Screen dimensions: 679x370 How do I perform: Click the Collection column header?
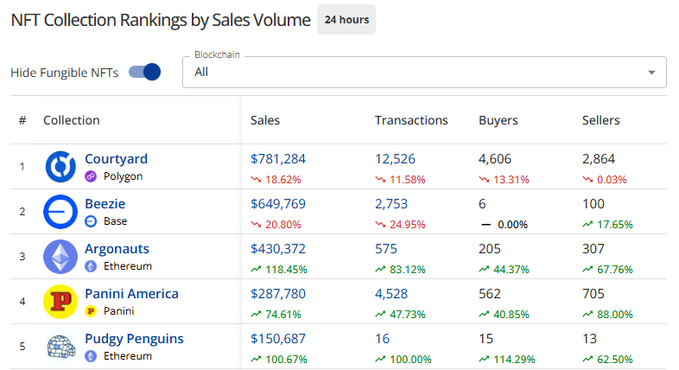[71, 120]
